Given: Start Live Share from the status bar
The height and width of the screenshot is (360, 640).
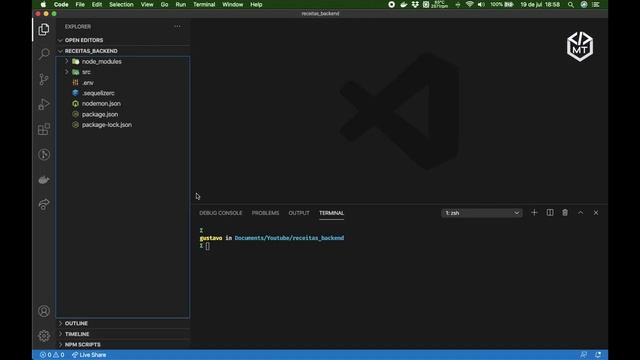Looking at the screenshot, I should [x=89, y=355].
